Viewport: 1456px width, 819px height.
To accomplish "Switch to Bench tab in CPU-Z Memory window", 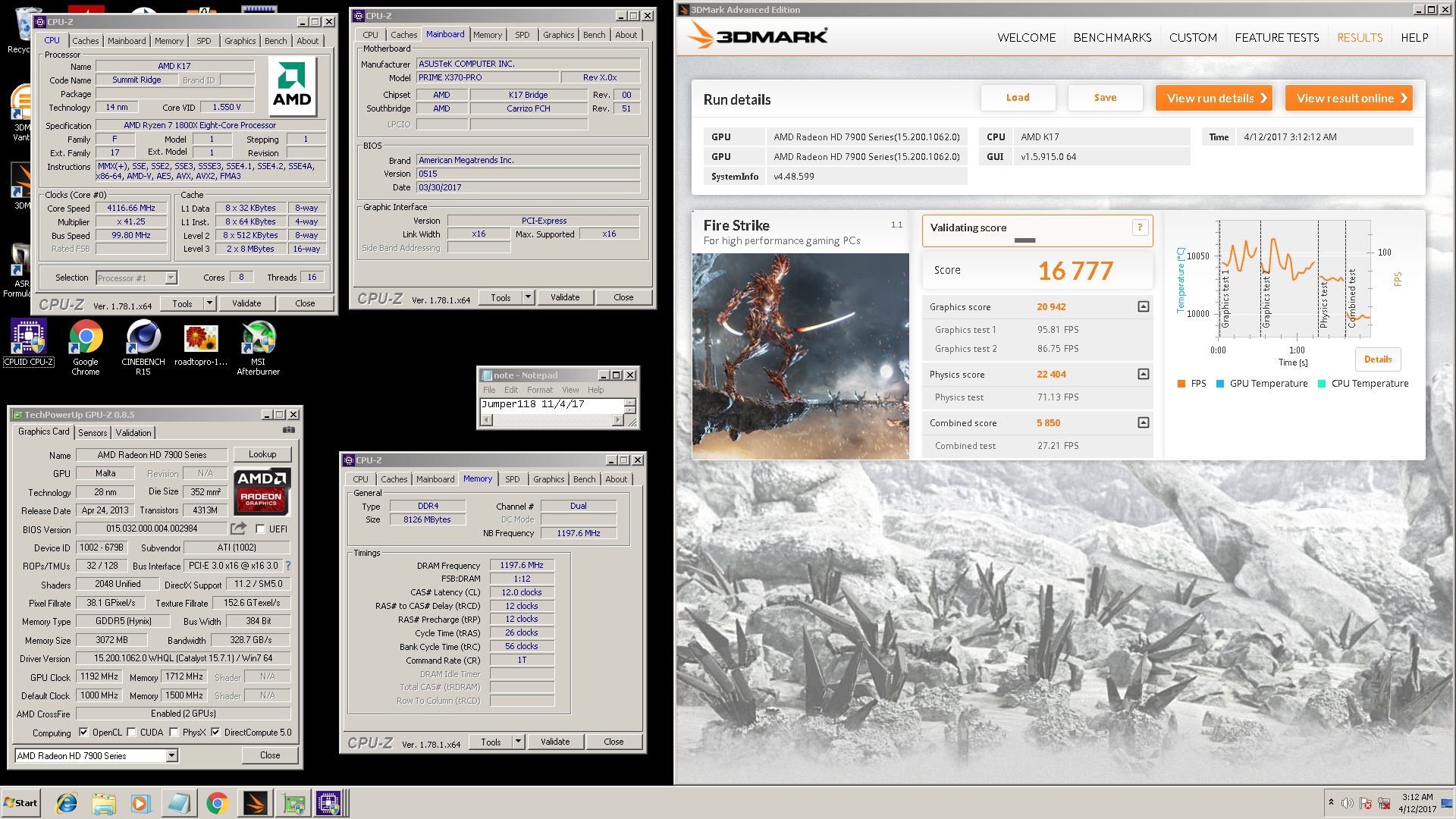I will (x=584, y=479).
